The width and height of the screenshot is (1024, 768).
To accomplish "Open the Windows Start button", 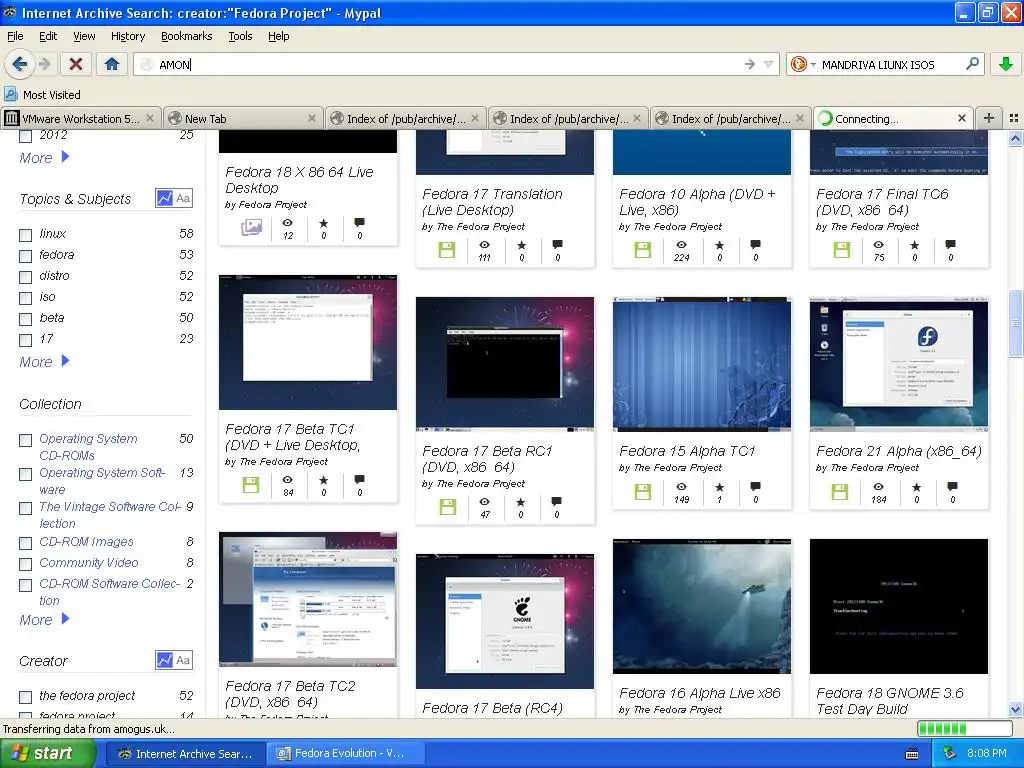I will 46,753.
